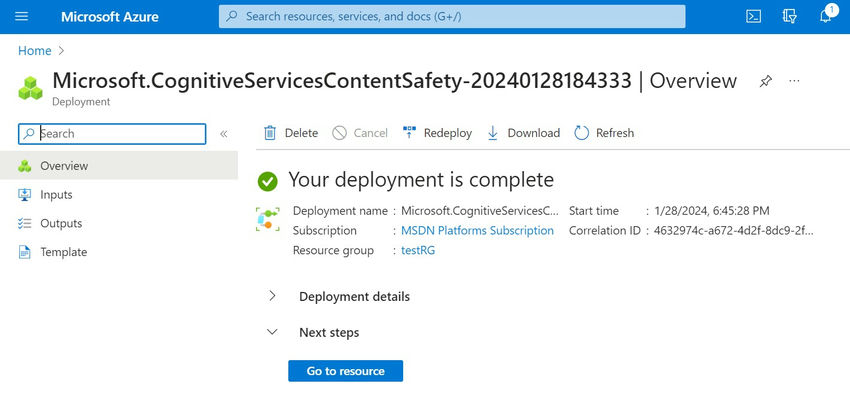Focus the global search resources box
The height and width of the screenshot is (411, 850).
click(x=452, y=16)
